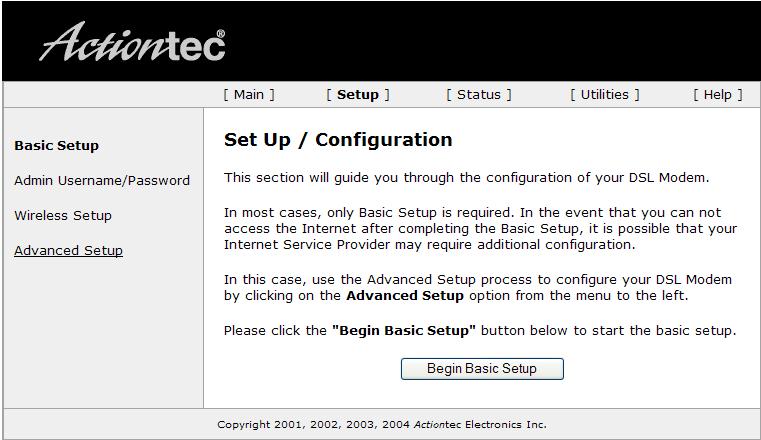Go to Wireless Setup in sidebar
The height and width of the screenshot is (440, 761).
(63, 215)
